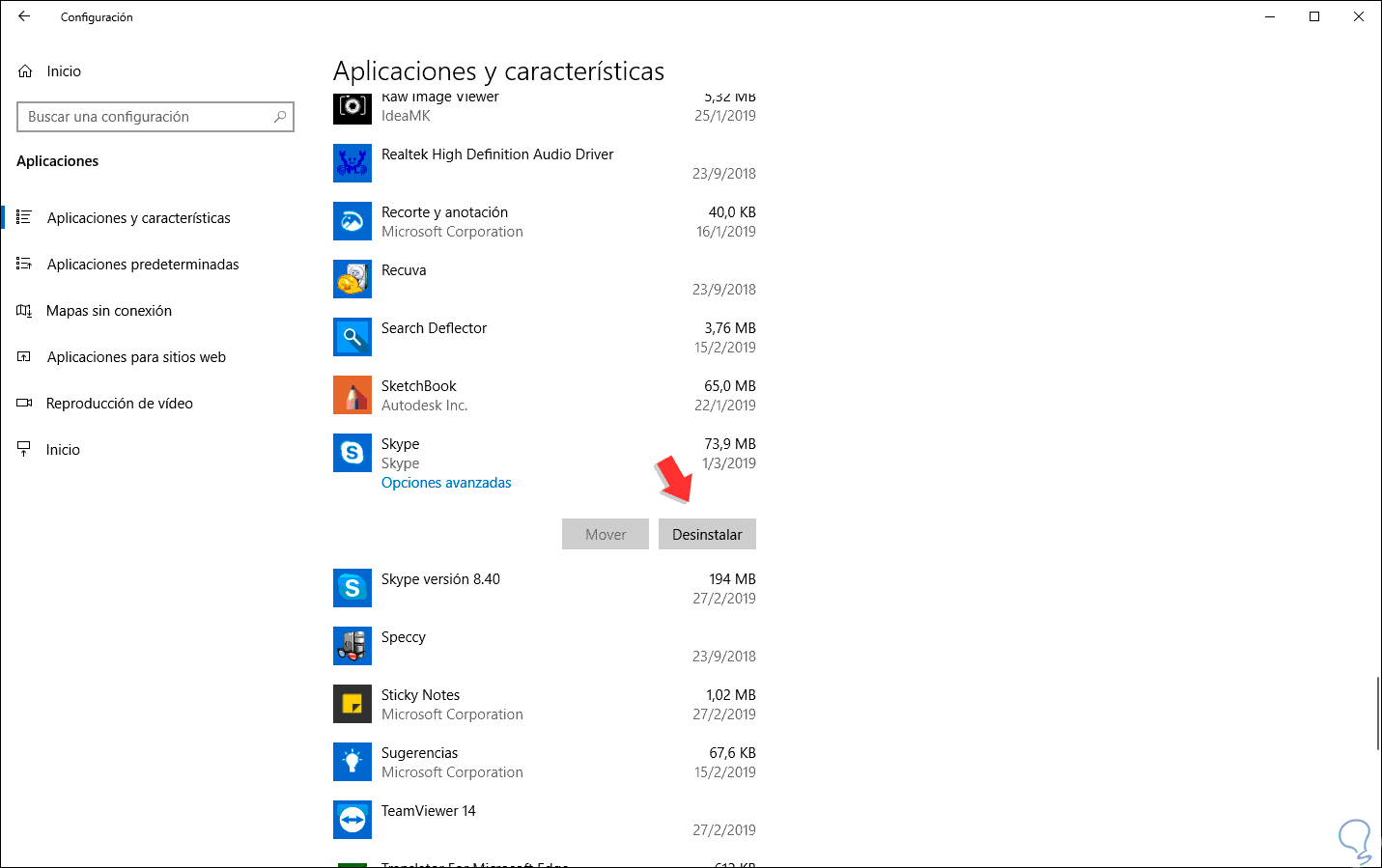Select the Recorte y anotación entry

click(x=545, y=221)
